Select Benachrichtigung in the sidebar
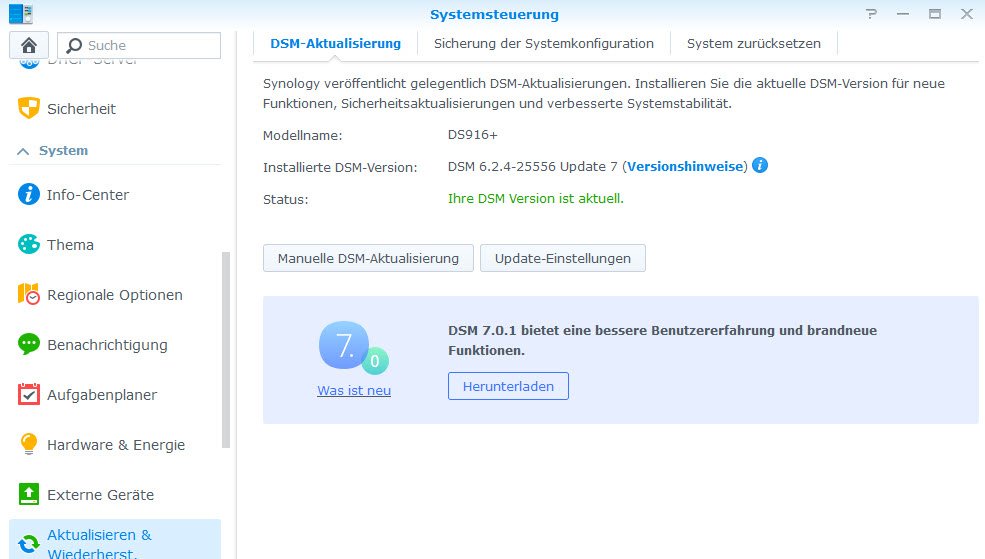This screenshot has height=559, width=985. (115, 344)
